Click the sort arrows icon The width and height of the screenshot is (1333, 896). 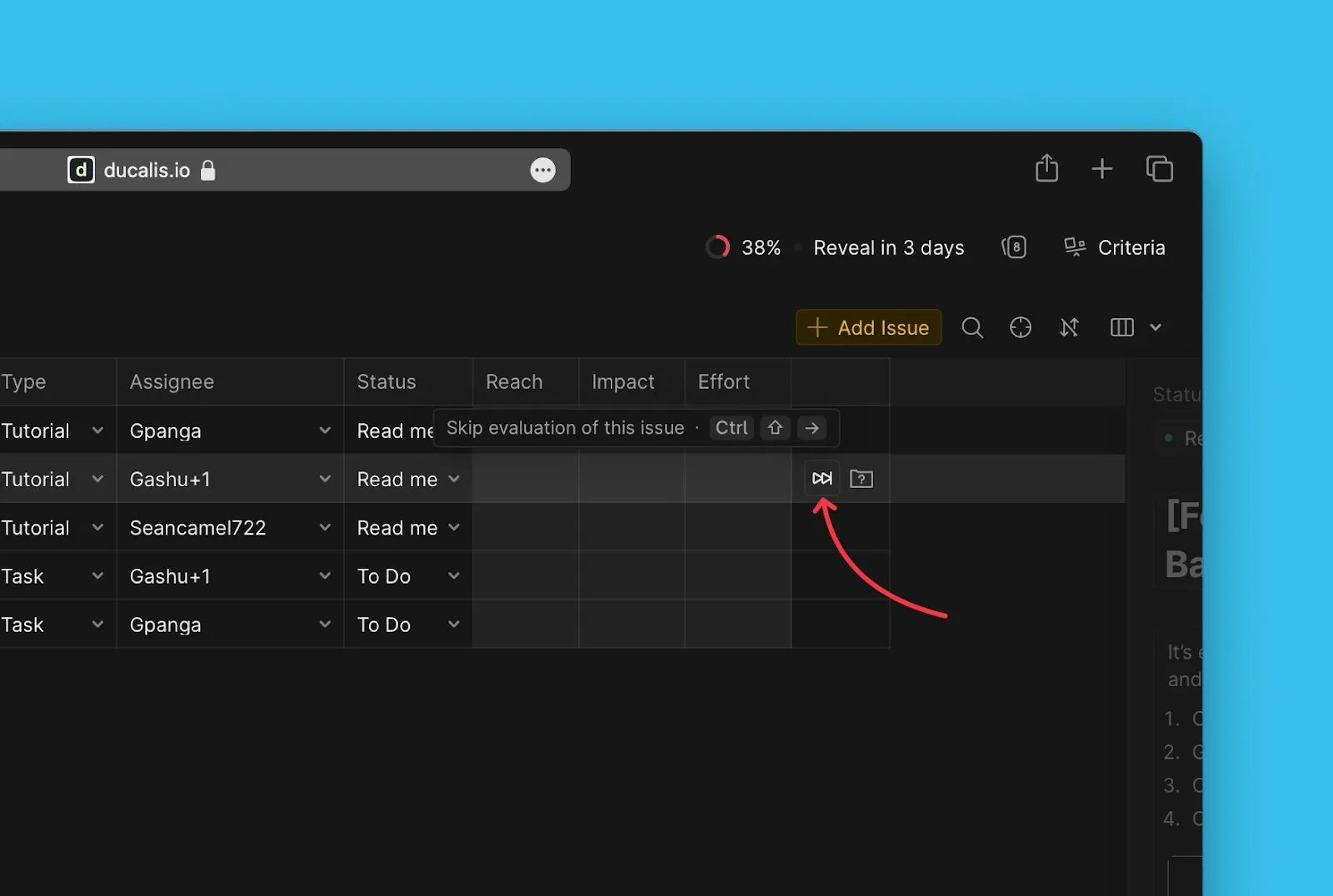[x=1069, y=327]
